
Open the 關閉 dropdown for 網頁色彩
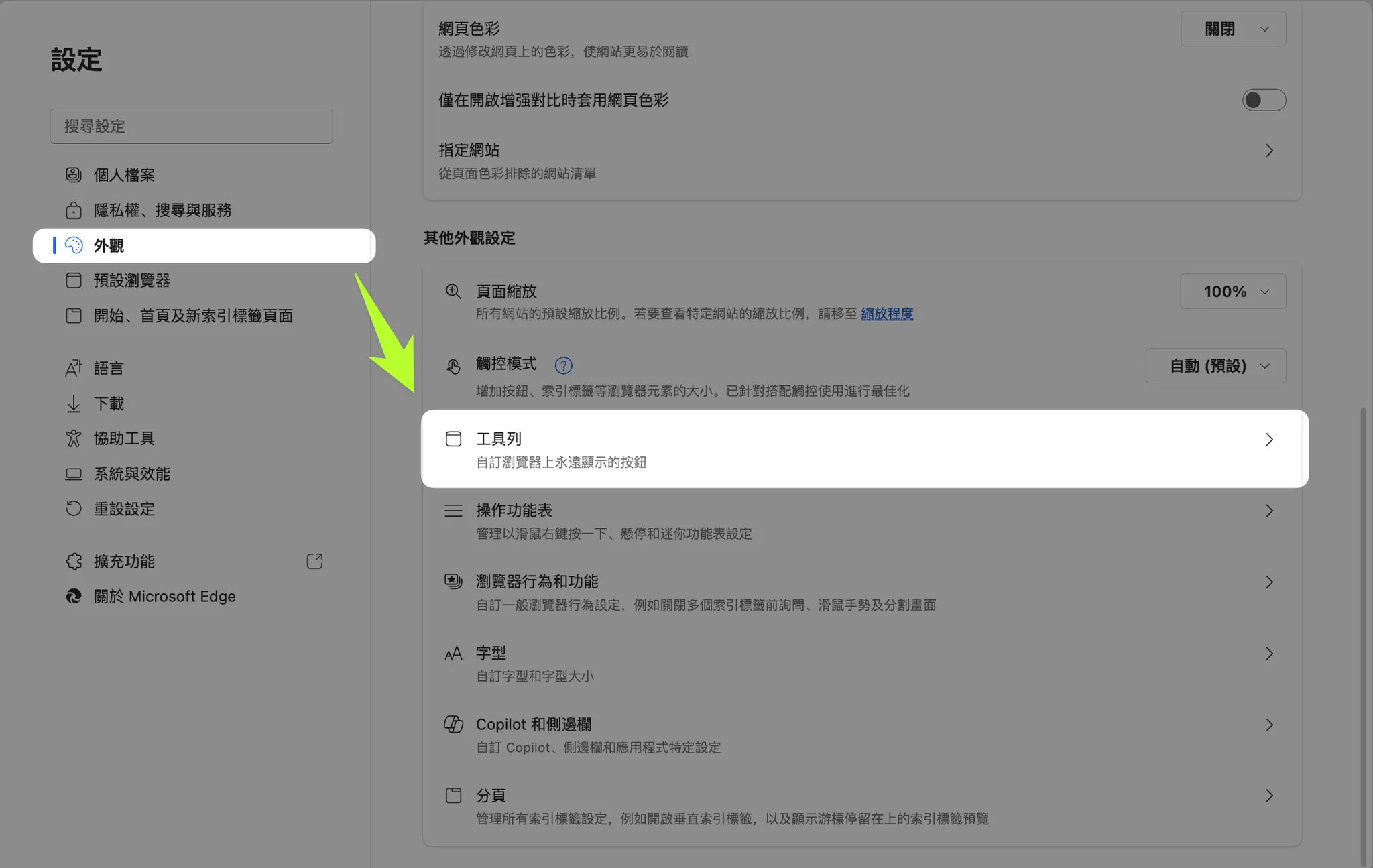pyautogui.click(x=1233, y=28)
